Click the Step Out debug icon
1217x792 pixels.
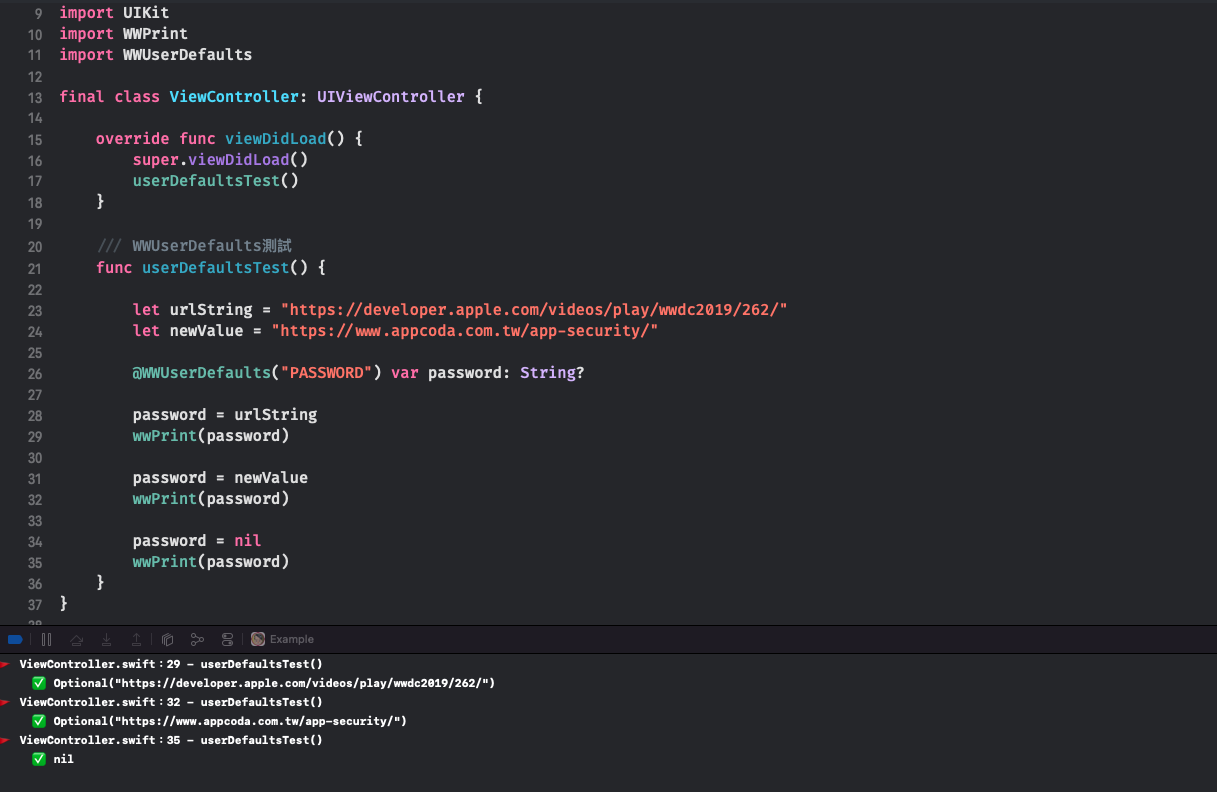click(135, 639)
